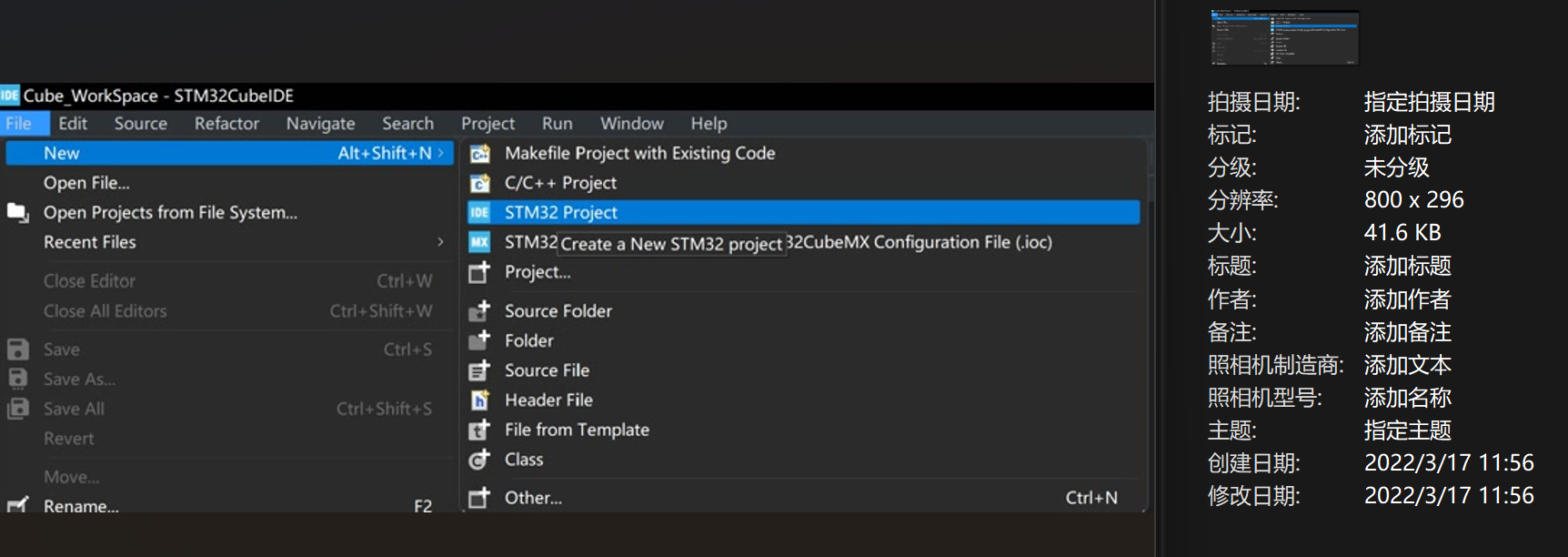Select the image preview thumbnail in the details pane
The image size is (1568, 557).
[1284, 37]
